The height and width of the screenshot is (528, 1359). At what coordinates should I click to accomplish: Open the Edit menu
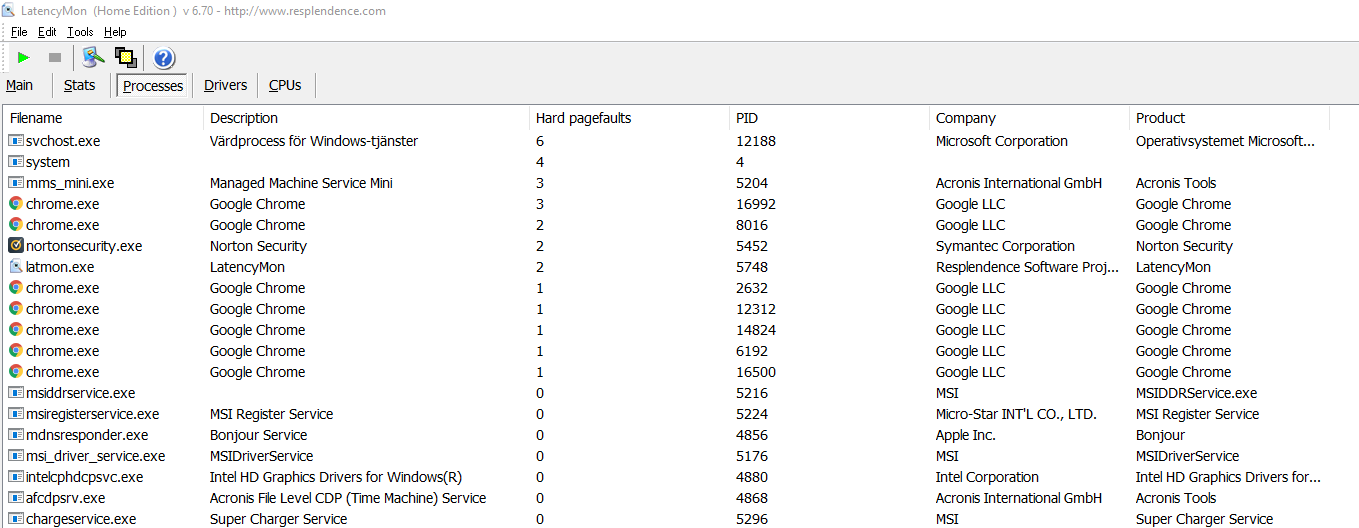(47, 32)
